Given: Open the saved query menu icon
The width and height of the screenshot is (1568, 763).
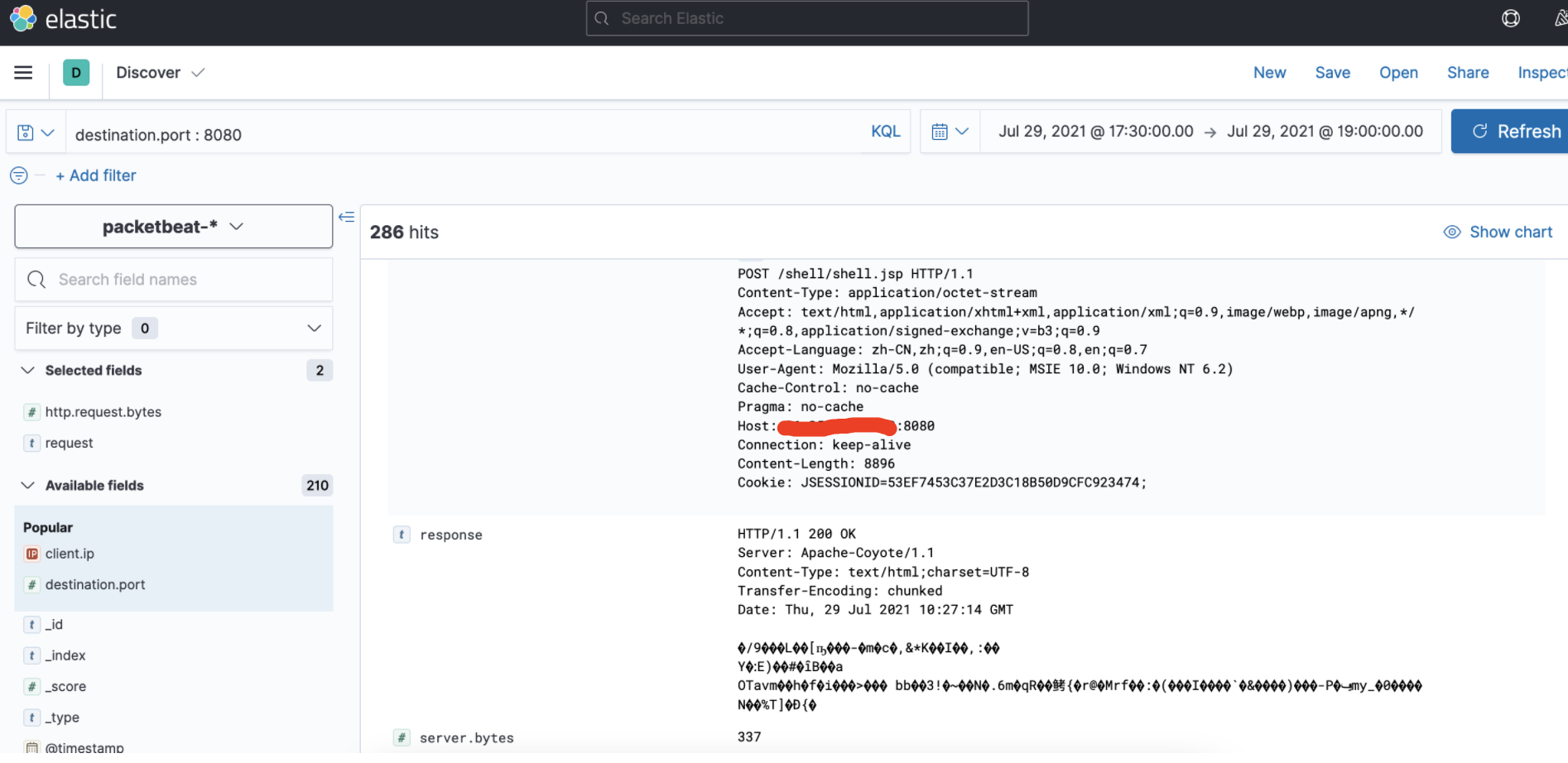Looking at the screenshot, I should (x=36, y=132).
